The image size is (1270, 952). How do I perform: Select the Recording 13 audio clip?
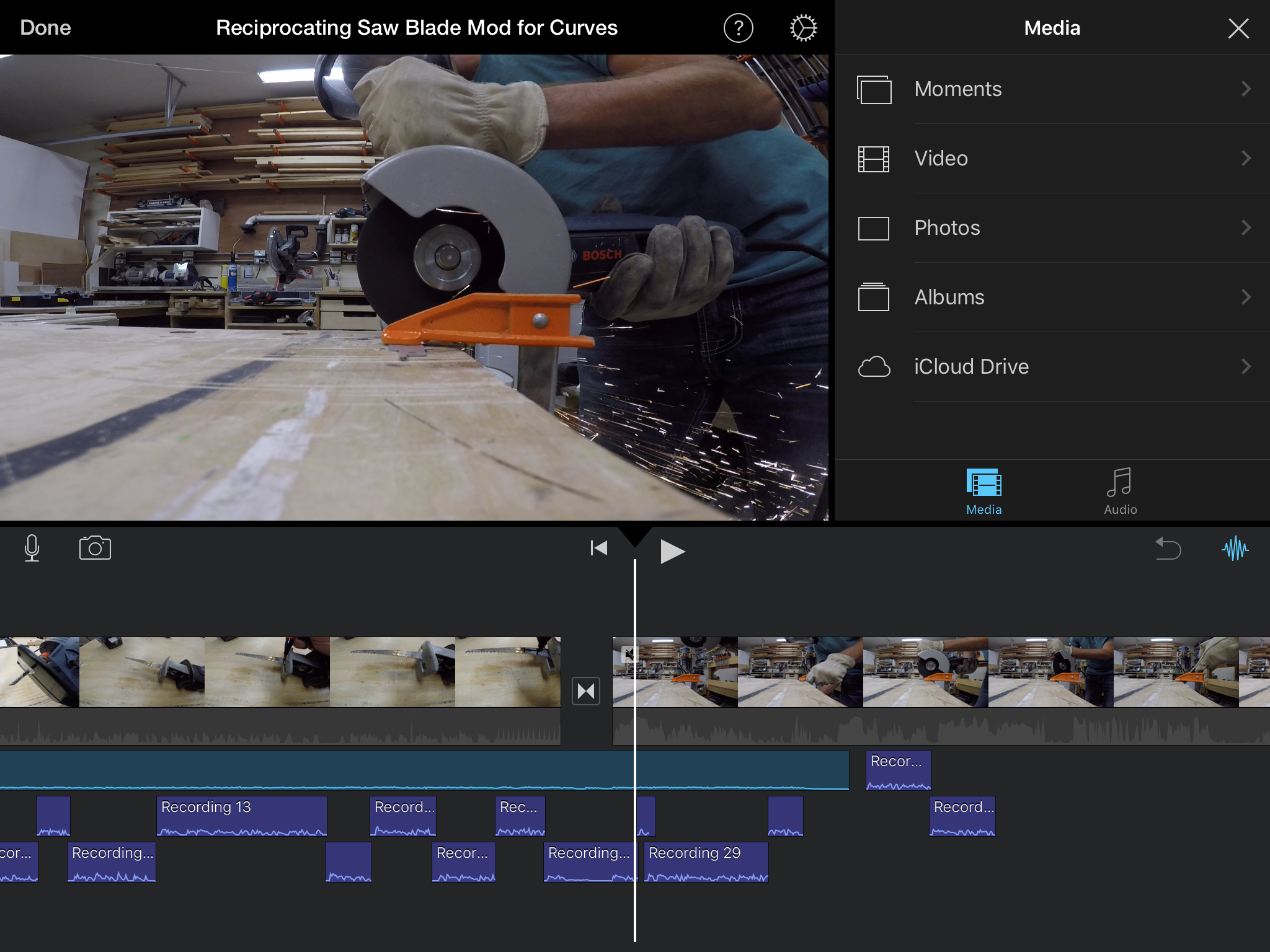tap(241, 816)
